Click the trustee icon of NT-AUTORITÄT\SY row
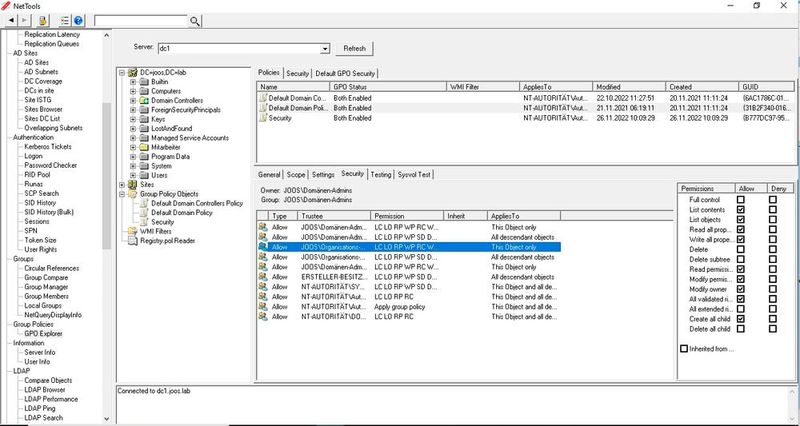This screenshot has width=800, height=426. coord(263,287)
